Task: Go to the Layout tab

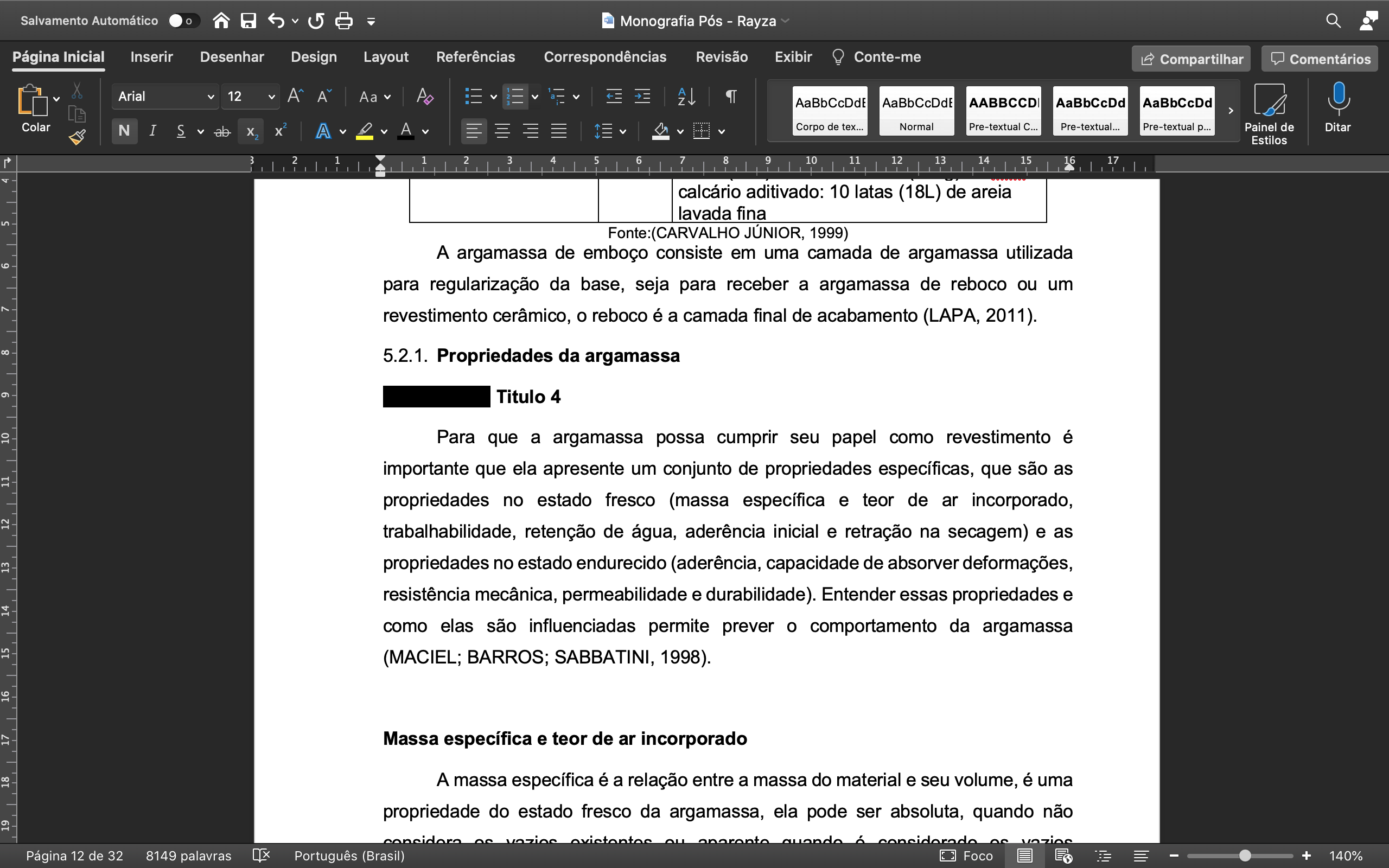Action: (386, 57)
